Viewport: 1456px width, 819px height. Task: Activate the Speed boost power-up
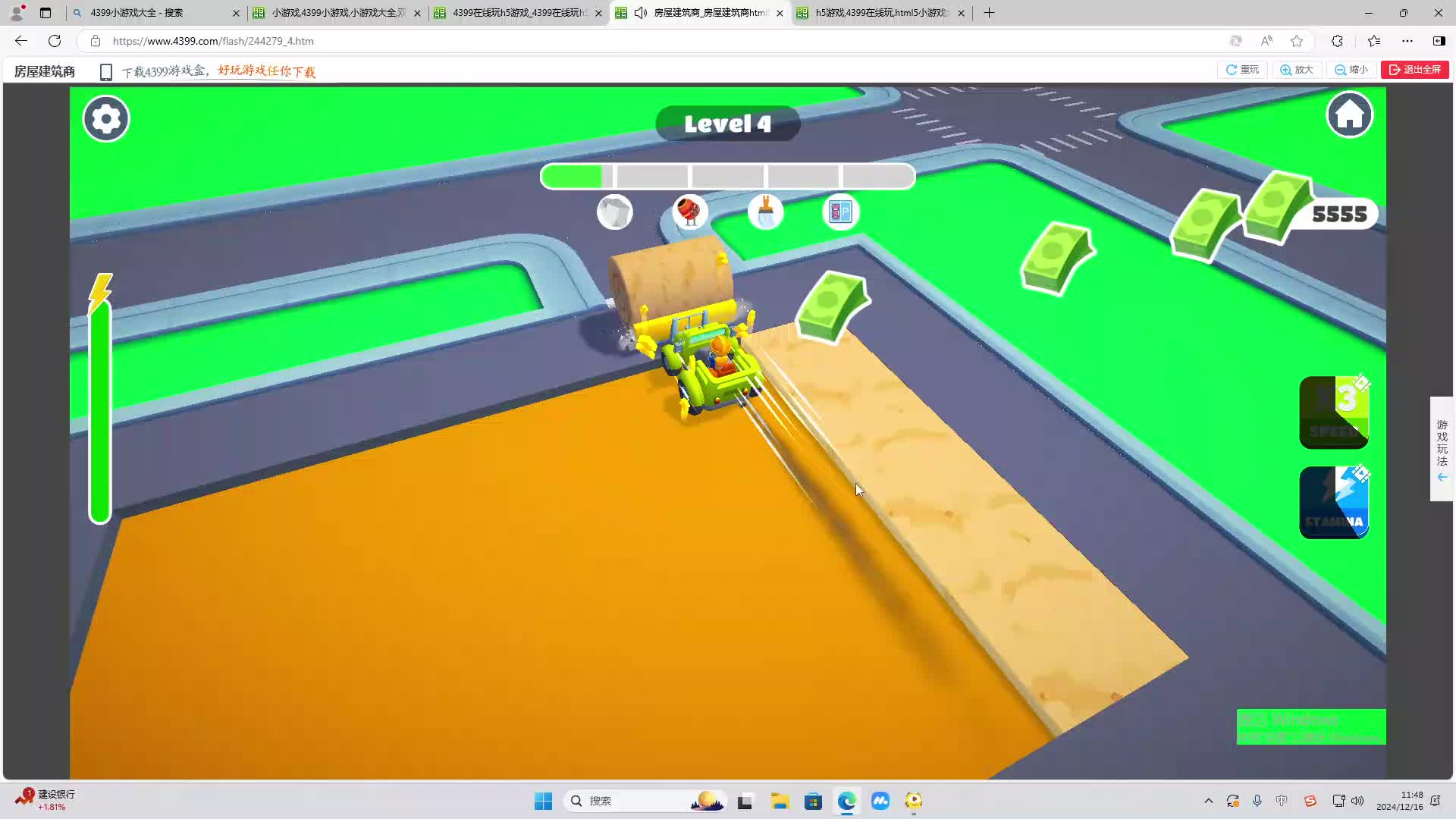pyautogui.click(x=1333, y=412)
